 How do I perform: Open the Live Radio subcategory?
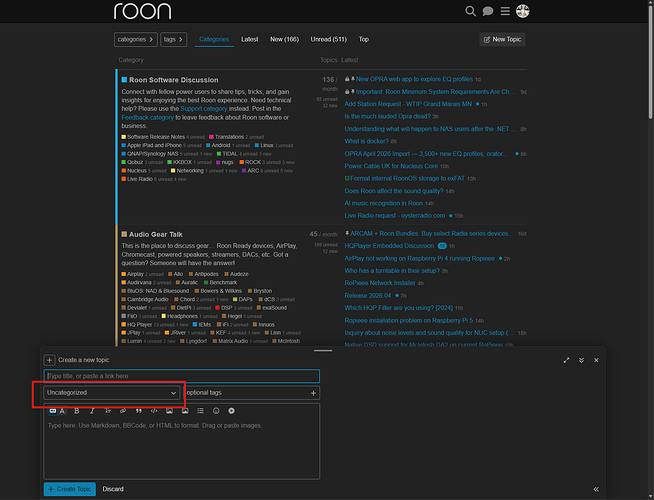pos(140,179)
